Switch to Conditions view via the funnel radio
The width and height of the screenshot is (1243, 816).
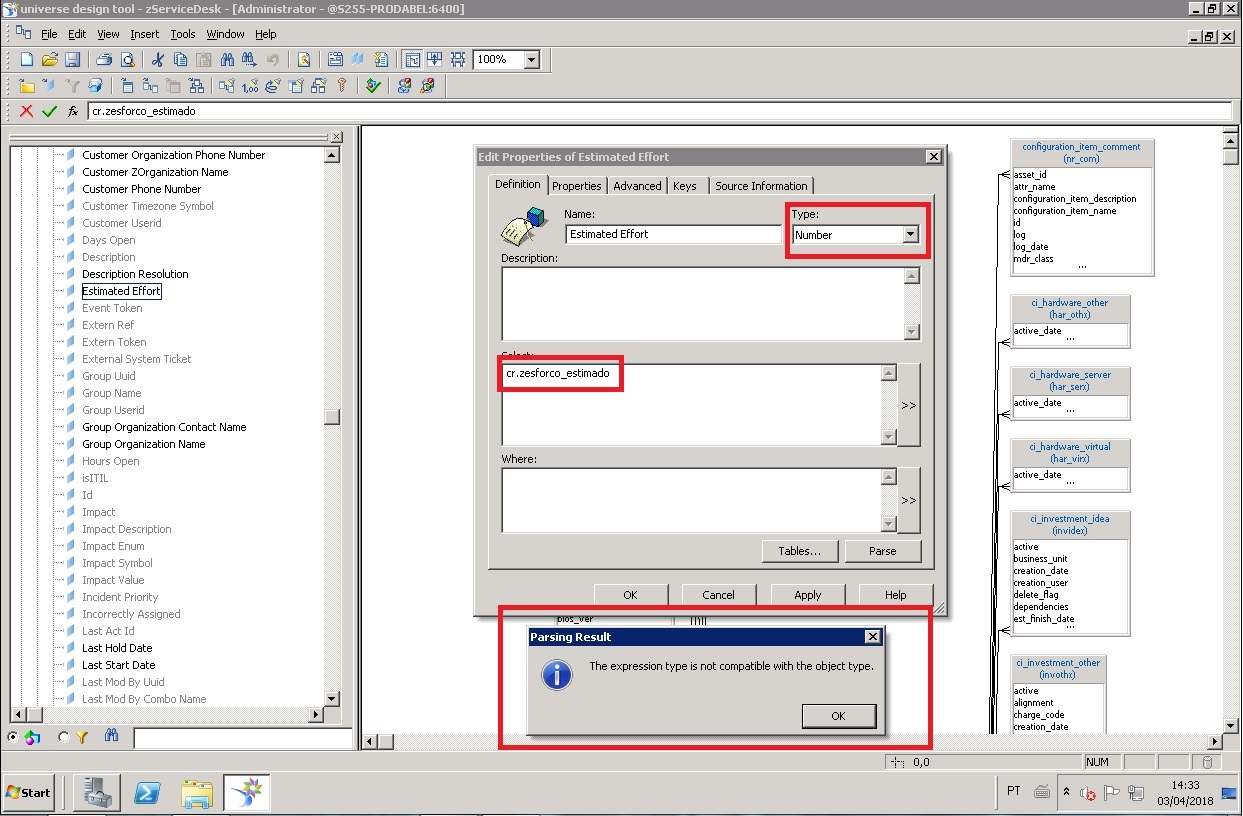(62, 737)
